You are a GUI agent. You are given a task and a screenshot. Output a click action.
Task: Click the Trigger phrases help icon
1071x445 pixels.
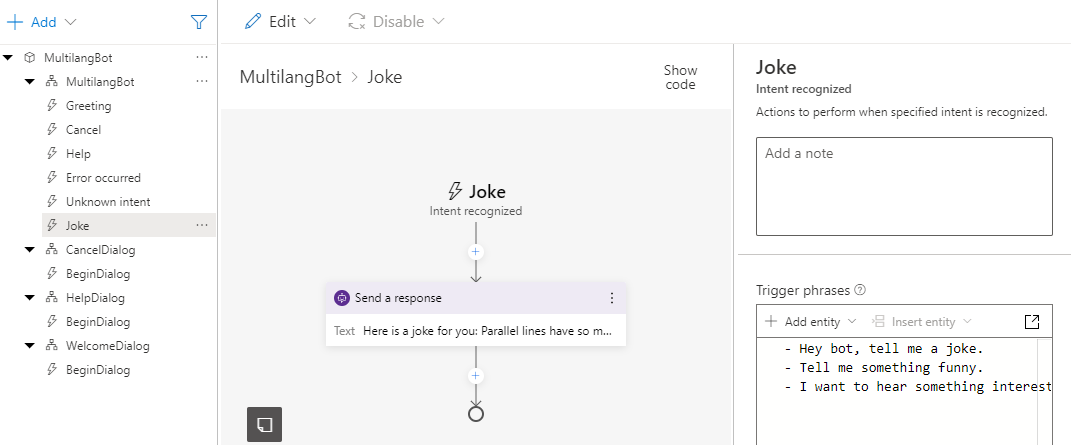tap(860, 290)
